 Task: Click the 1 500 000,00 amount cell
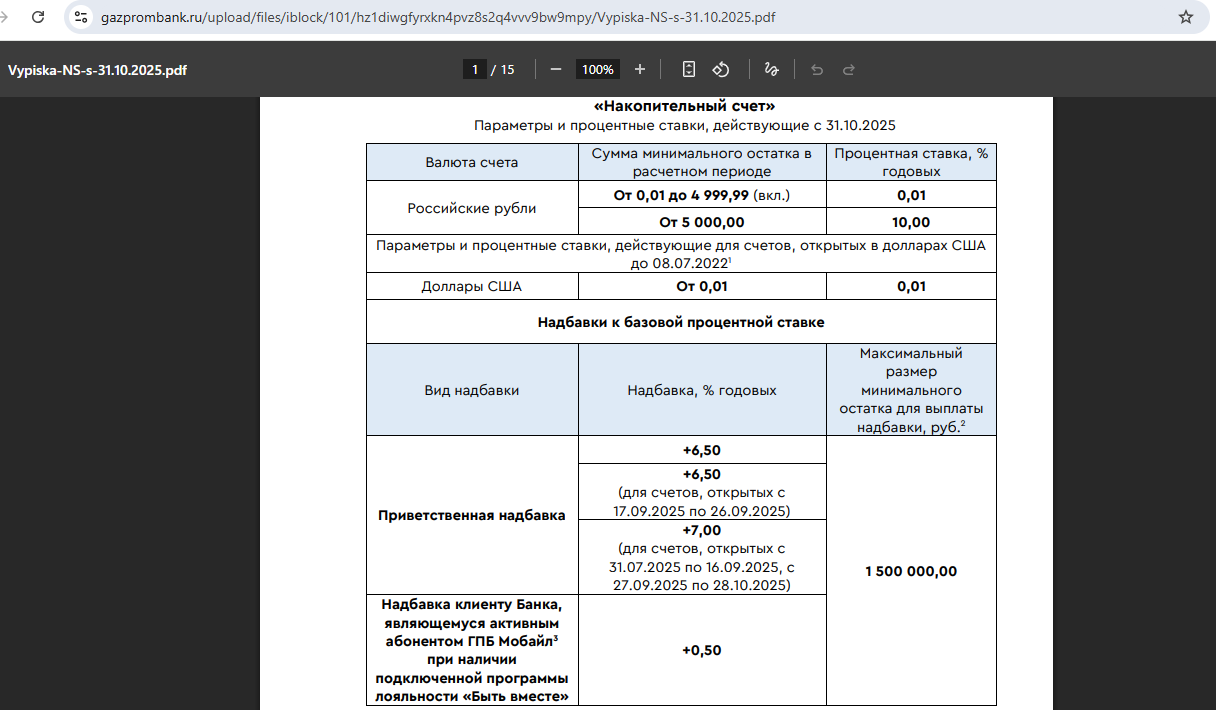910,571
